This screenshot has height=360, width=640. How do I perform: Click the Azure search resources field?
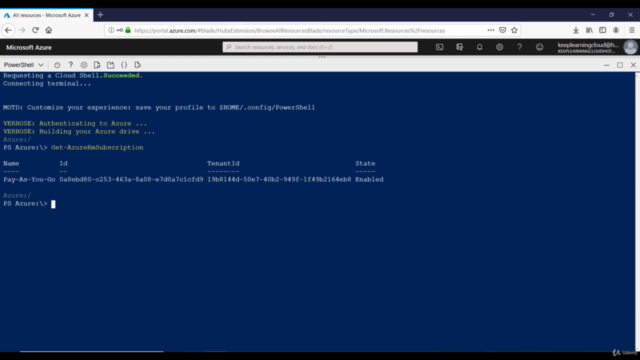[320, 47]
